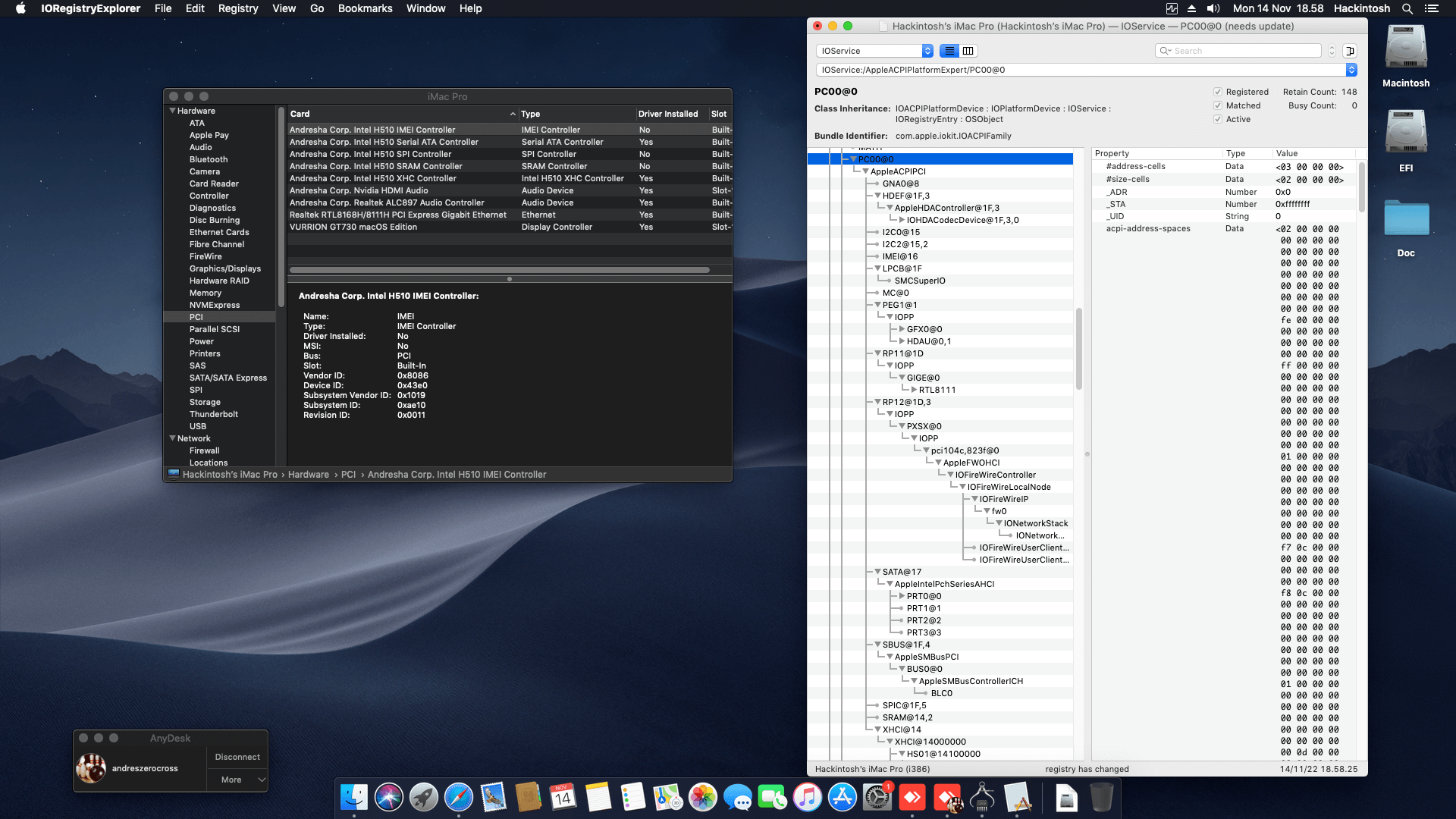
Task: Open System Preferences in the dock
Action: [x=877, y=798]
